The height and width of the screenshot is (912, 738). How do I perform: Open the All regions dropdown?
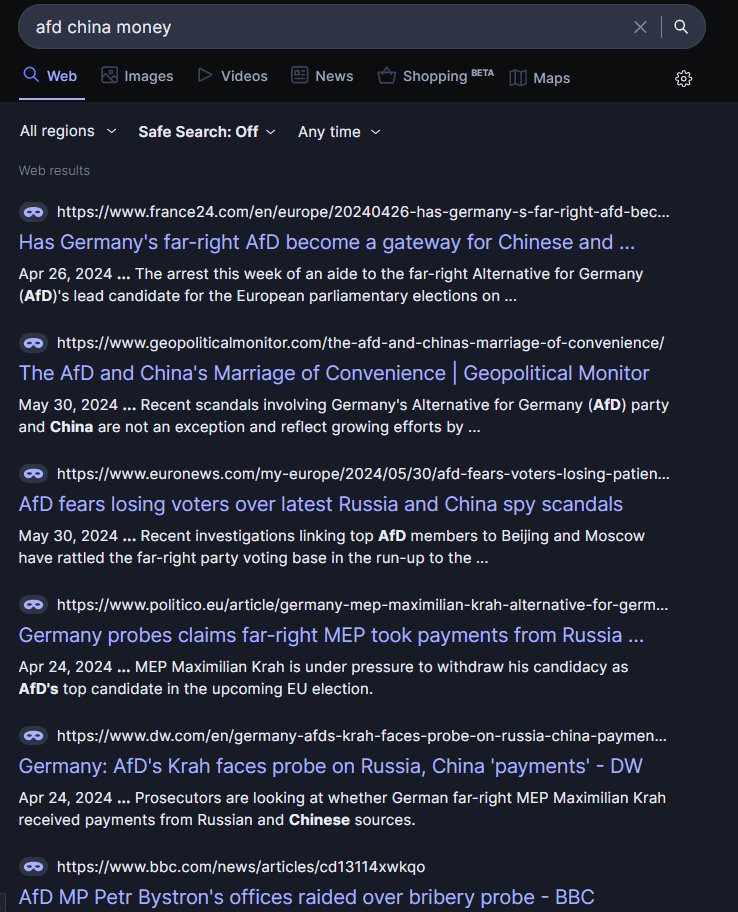pyautogui.click(x=68, y=131)
